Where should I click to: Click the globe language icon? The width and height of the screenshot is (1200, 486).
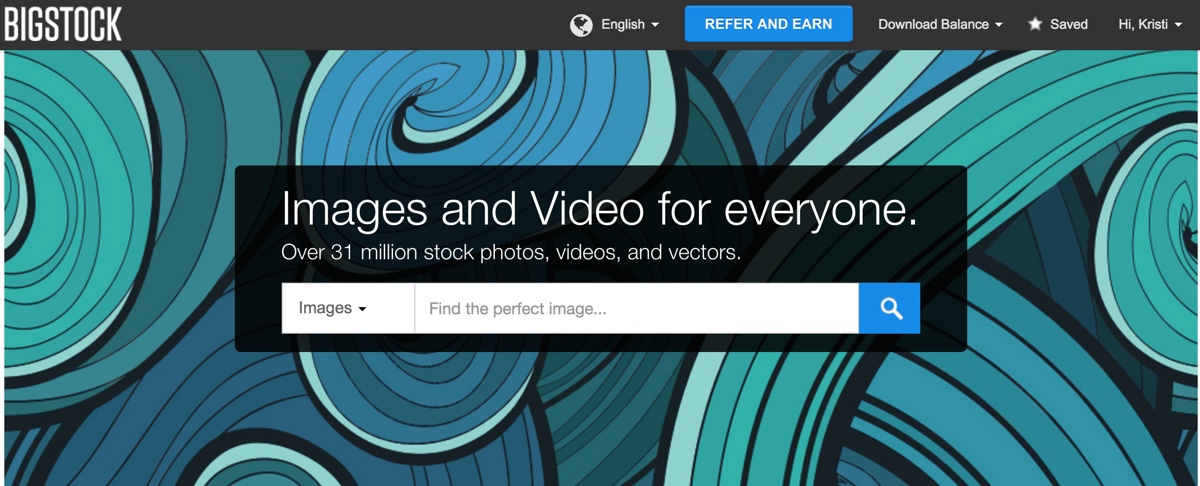pyautogui.click(x=581, y=24)
